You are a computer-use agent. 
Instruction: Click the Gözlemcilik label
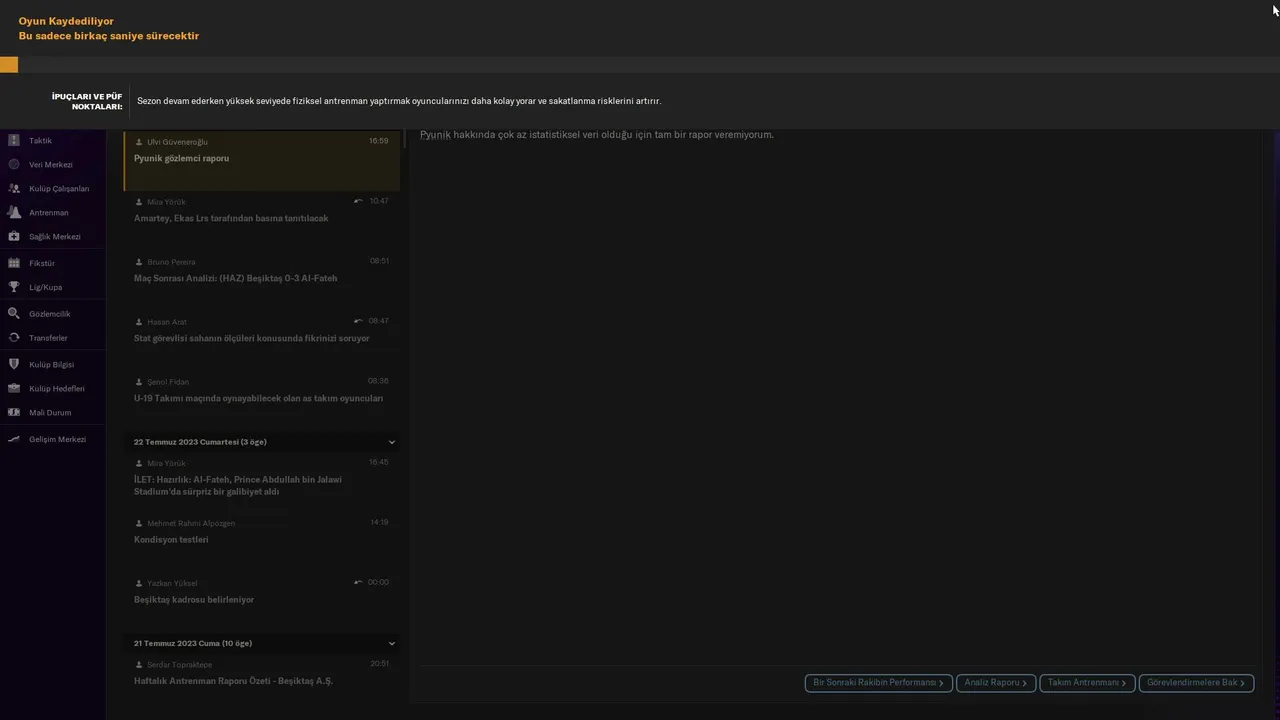(50, 314)
